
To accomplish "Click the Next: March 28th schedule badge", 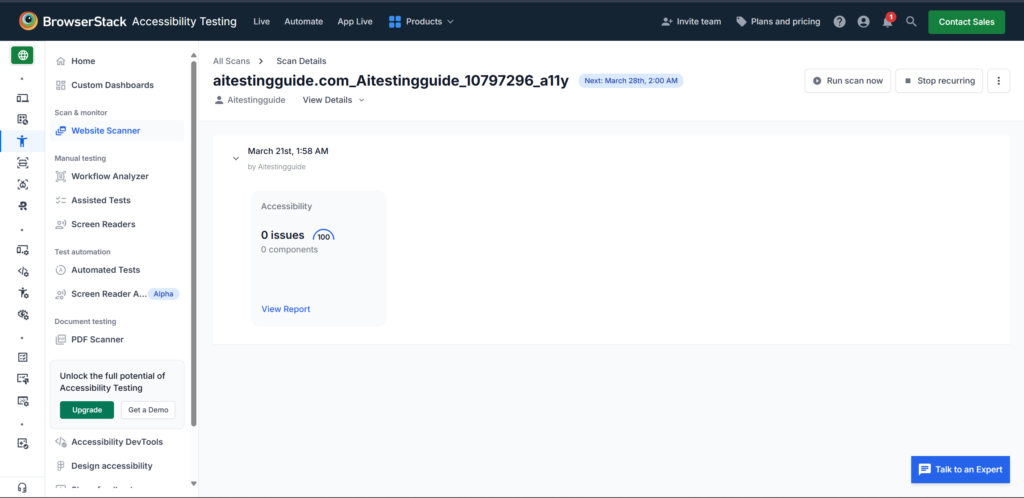I will [631, 81].
